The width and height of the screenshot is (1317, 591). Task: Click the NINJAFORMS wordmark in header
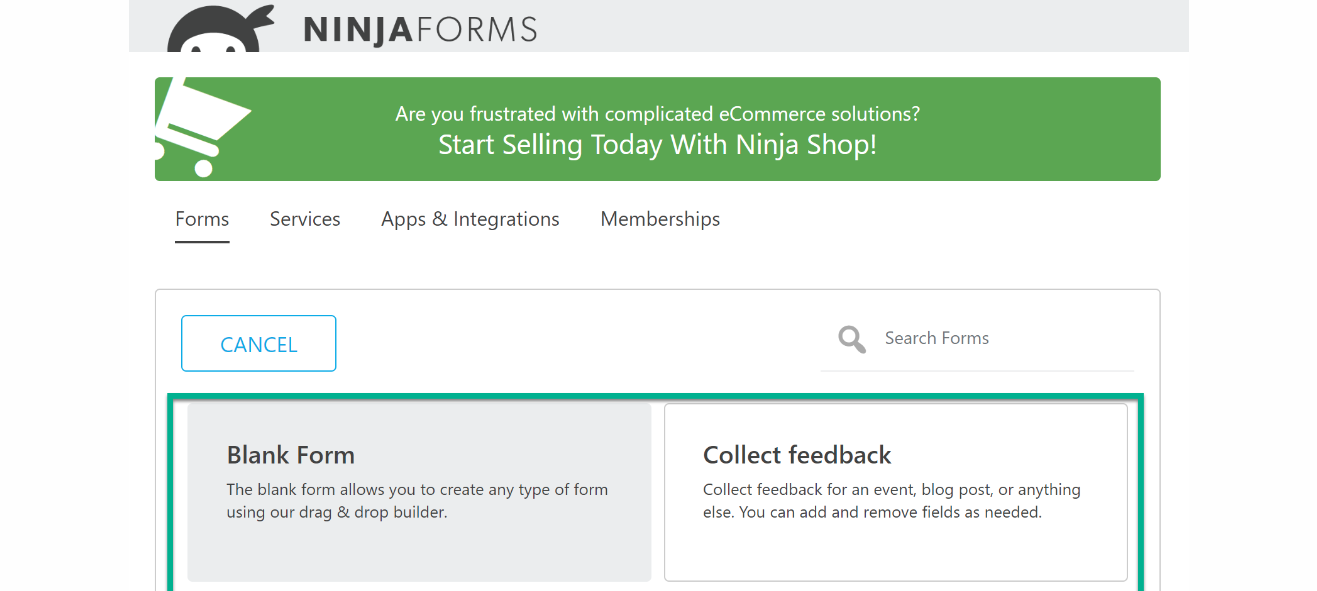coord(420,29)
